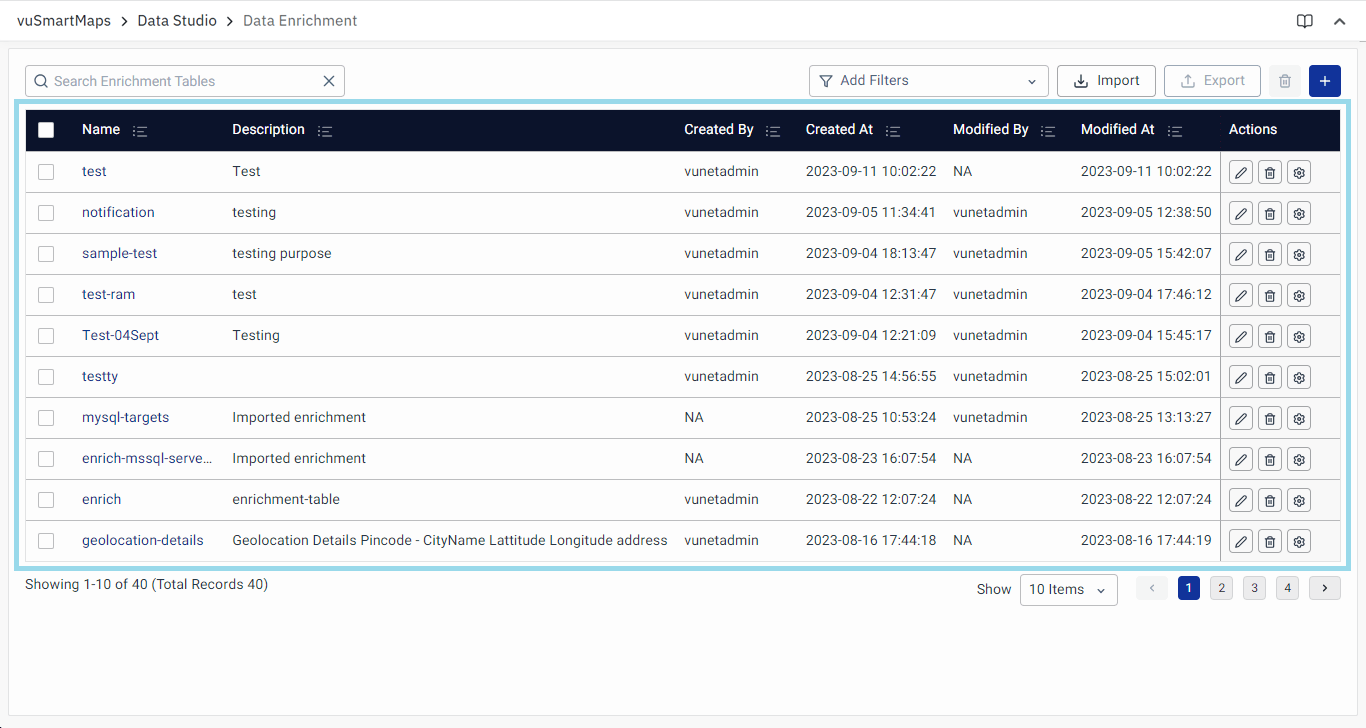
Task: Open gear settings for 'mysql-targets'
Action: 1298,418
